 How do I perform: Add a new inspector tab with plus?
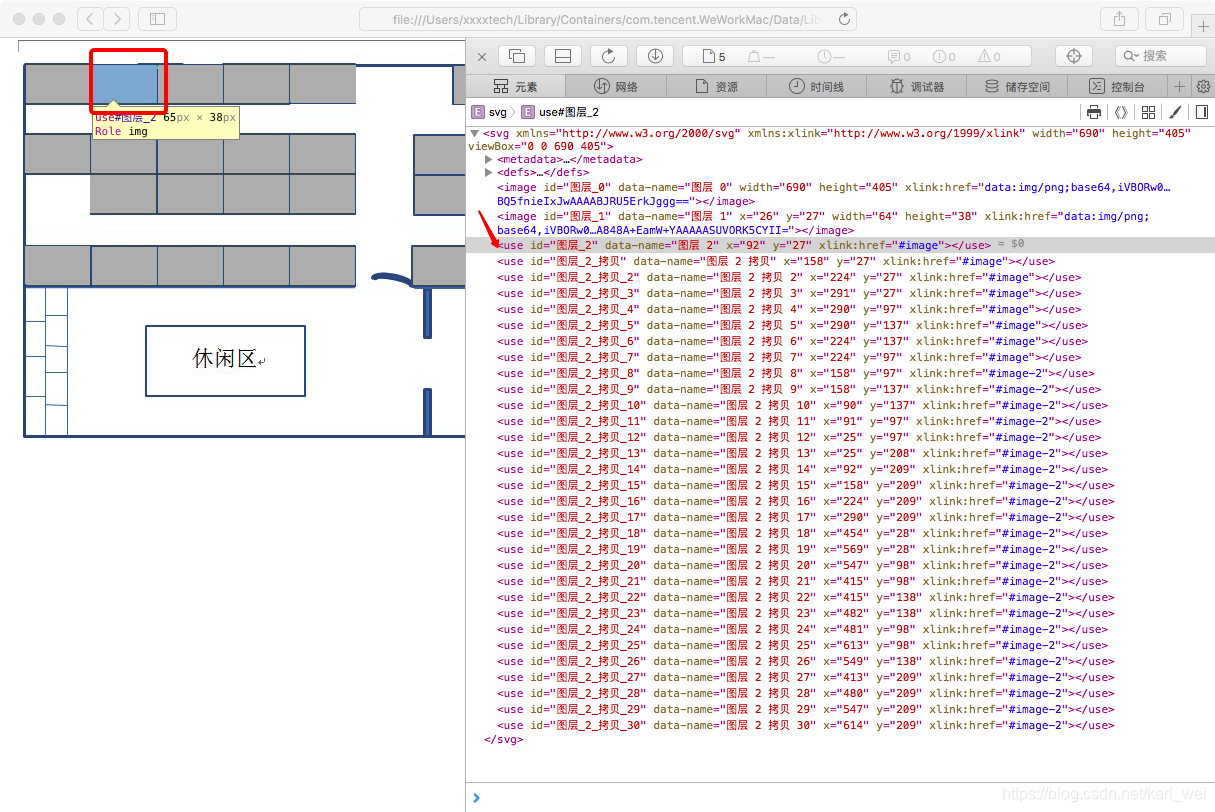[1179, 86]
